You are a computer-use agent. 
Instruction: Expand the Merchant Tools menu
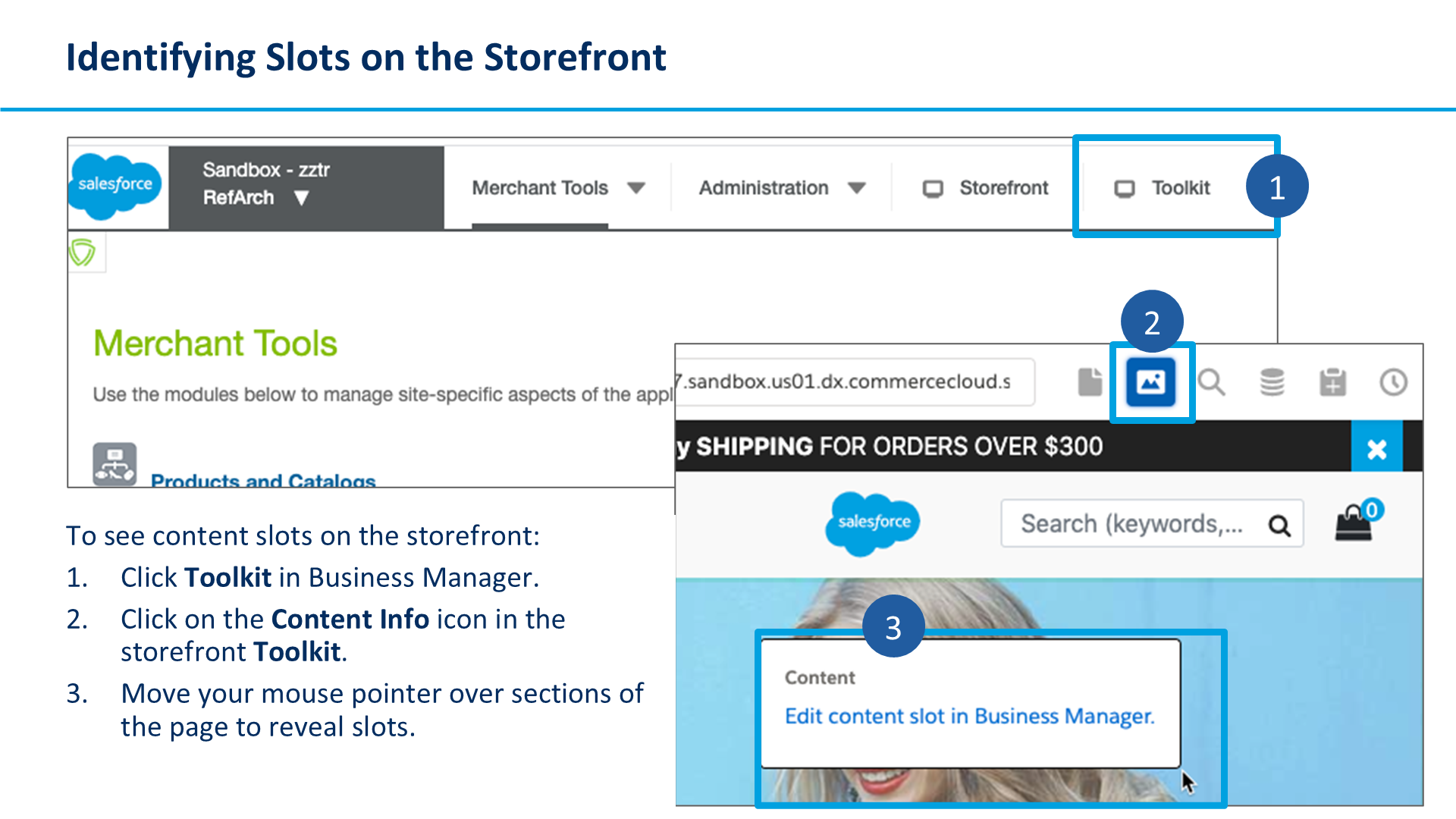pyautogui.click(x=558, y=188)
